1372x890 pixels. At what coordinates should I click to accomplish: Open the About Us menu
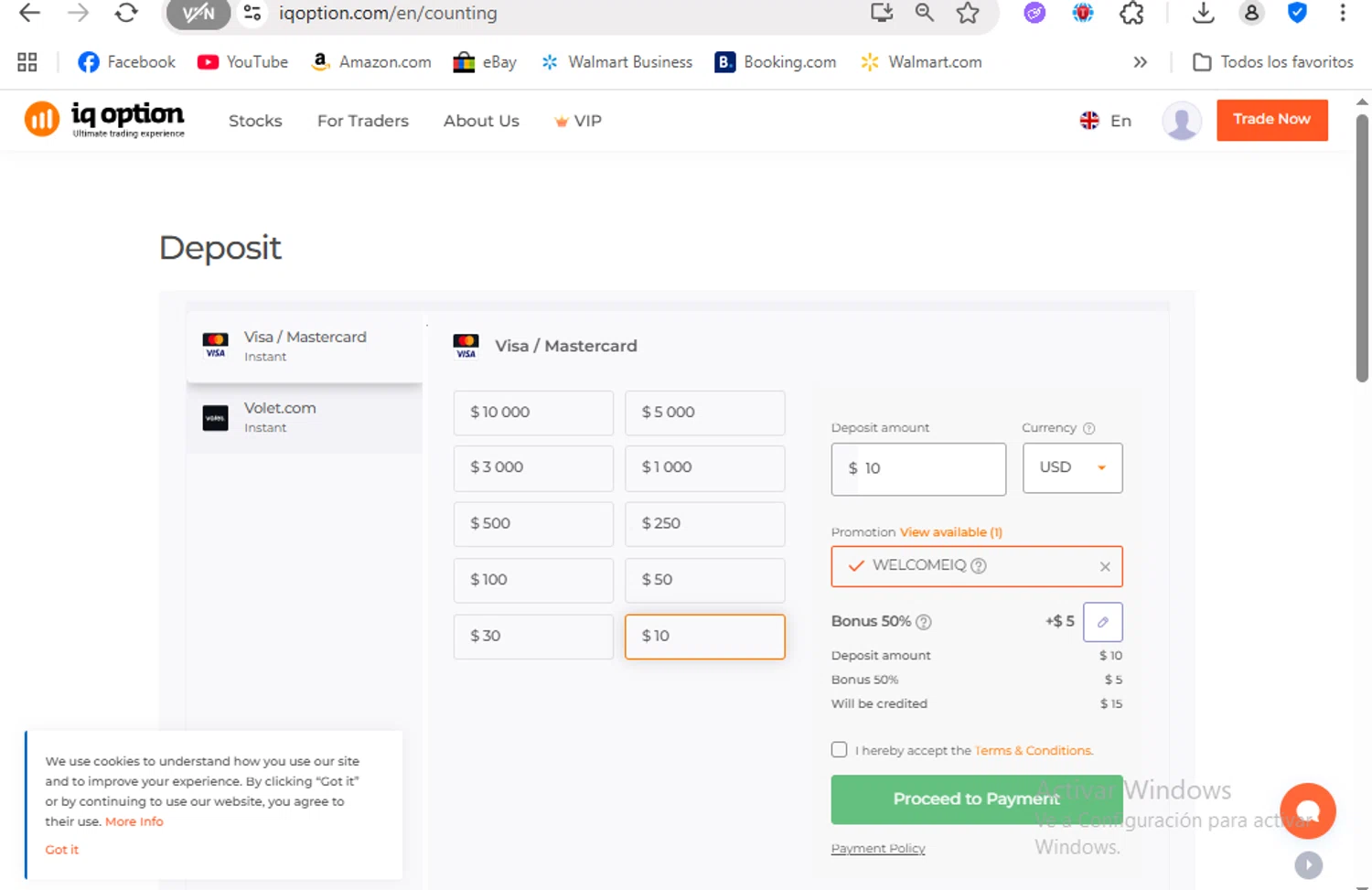pos(481,121)
